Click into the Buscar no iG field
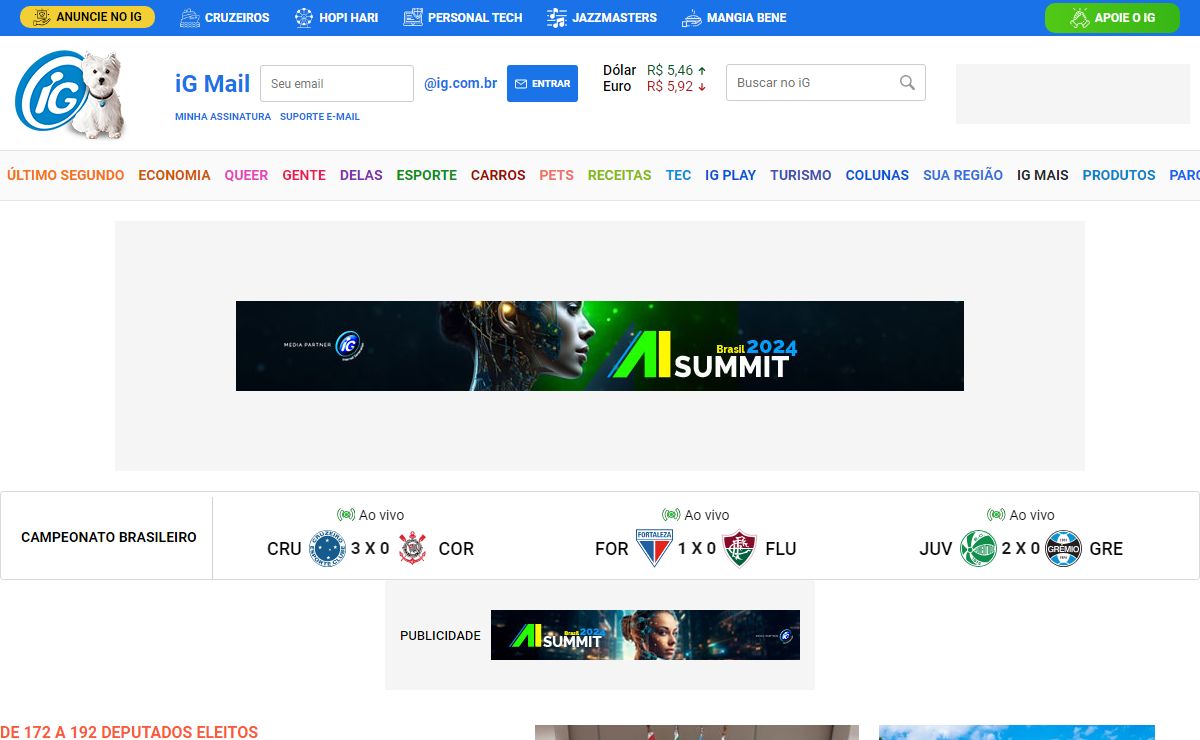Image resolution: width=1200 pixels, height=740 pixels. pyautogui.click(x=810, y=83)
